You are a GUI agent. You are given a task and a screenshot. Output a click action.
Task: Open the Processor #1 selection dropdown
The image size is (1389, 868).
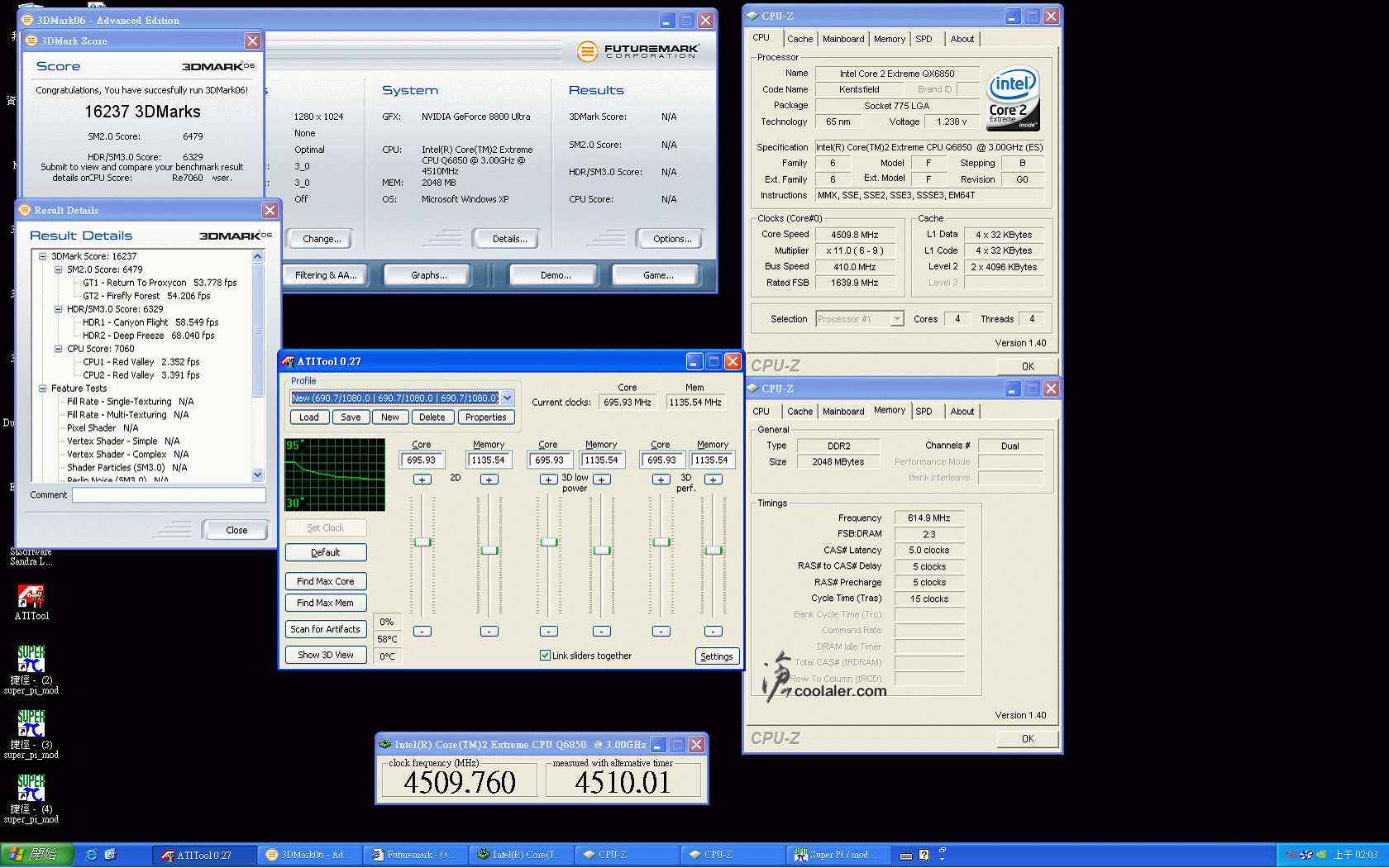click(897, 319)
